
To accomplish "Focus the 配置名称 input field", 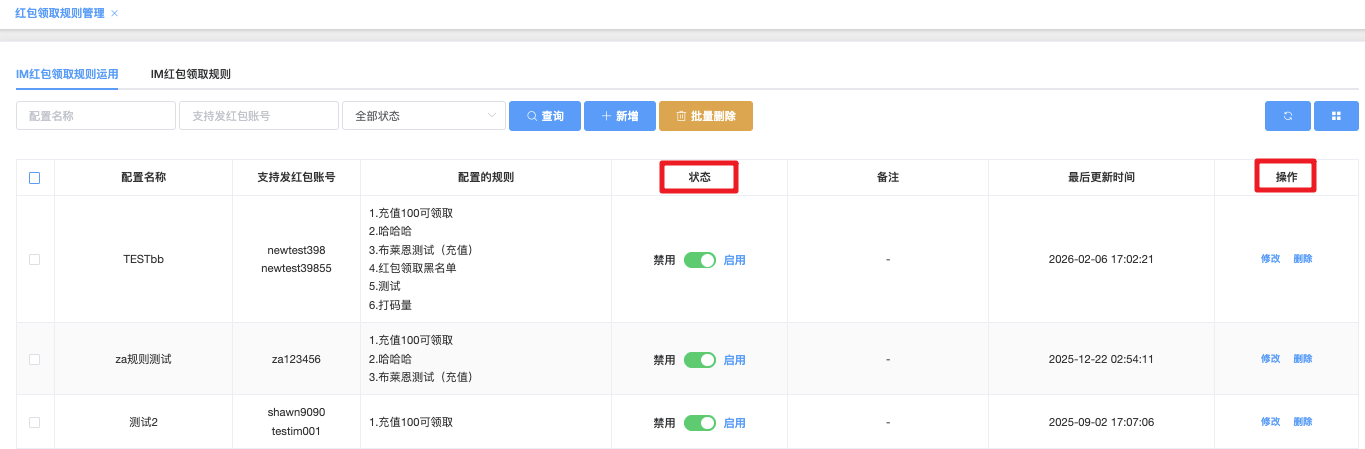I will click(x=96, y=116).
